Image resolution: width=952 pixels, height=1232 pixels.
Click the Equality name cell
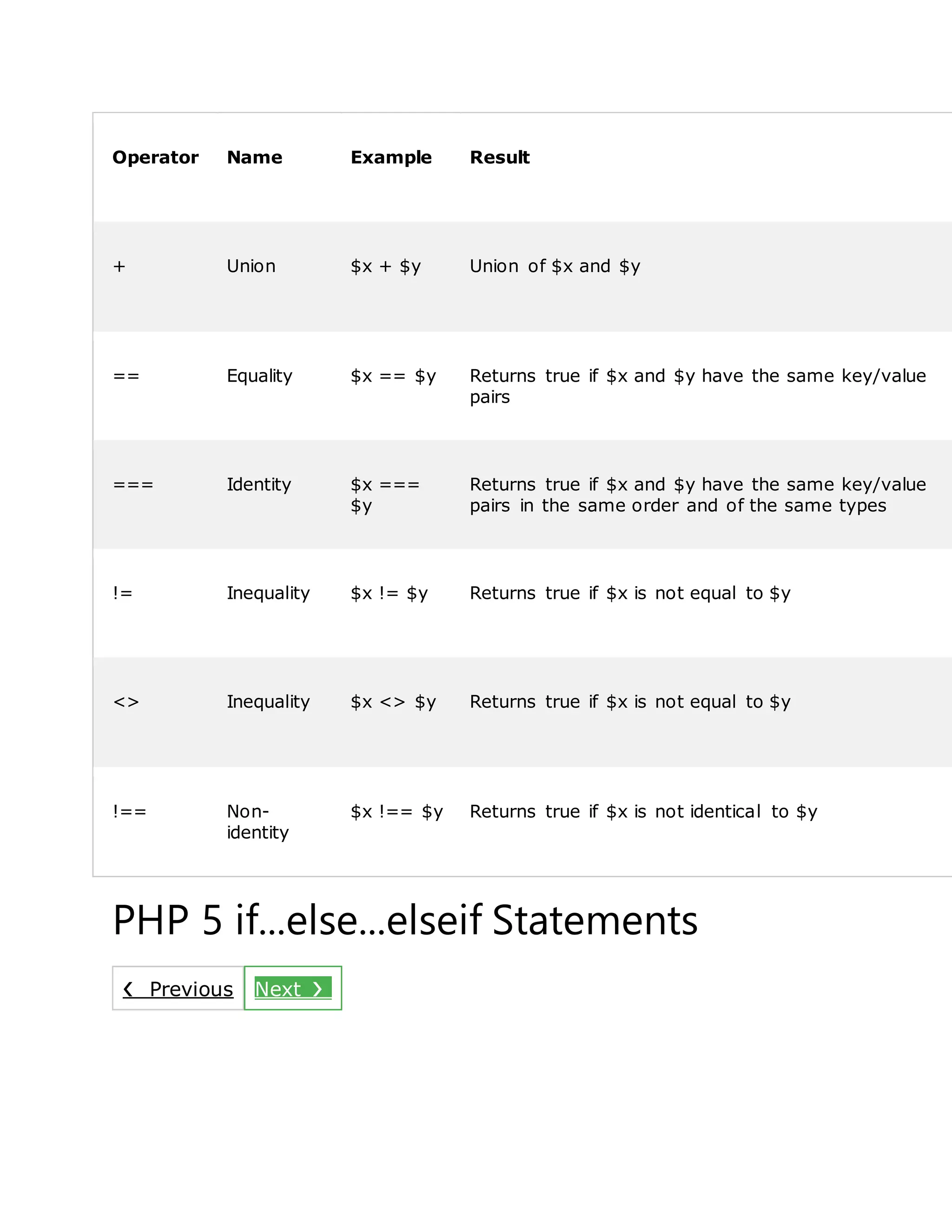(259, 376)
